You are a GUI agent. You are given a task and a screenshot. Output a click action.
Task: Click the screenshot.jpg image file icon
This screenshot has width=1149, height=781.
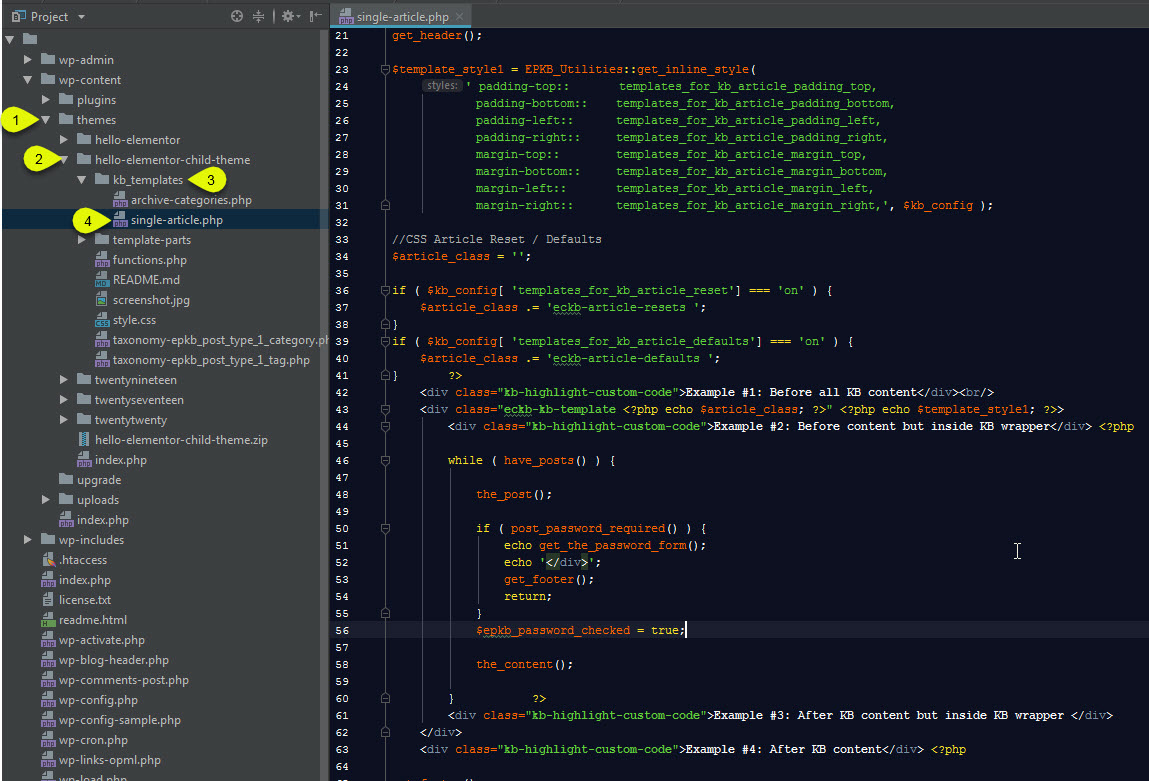(x=102, y=300)
